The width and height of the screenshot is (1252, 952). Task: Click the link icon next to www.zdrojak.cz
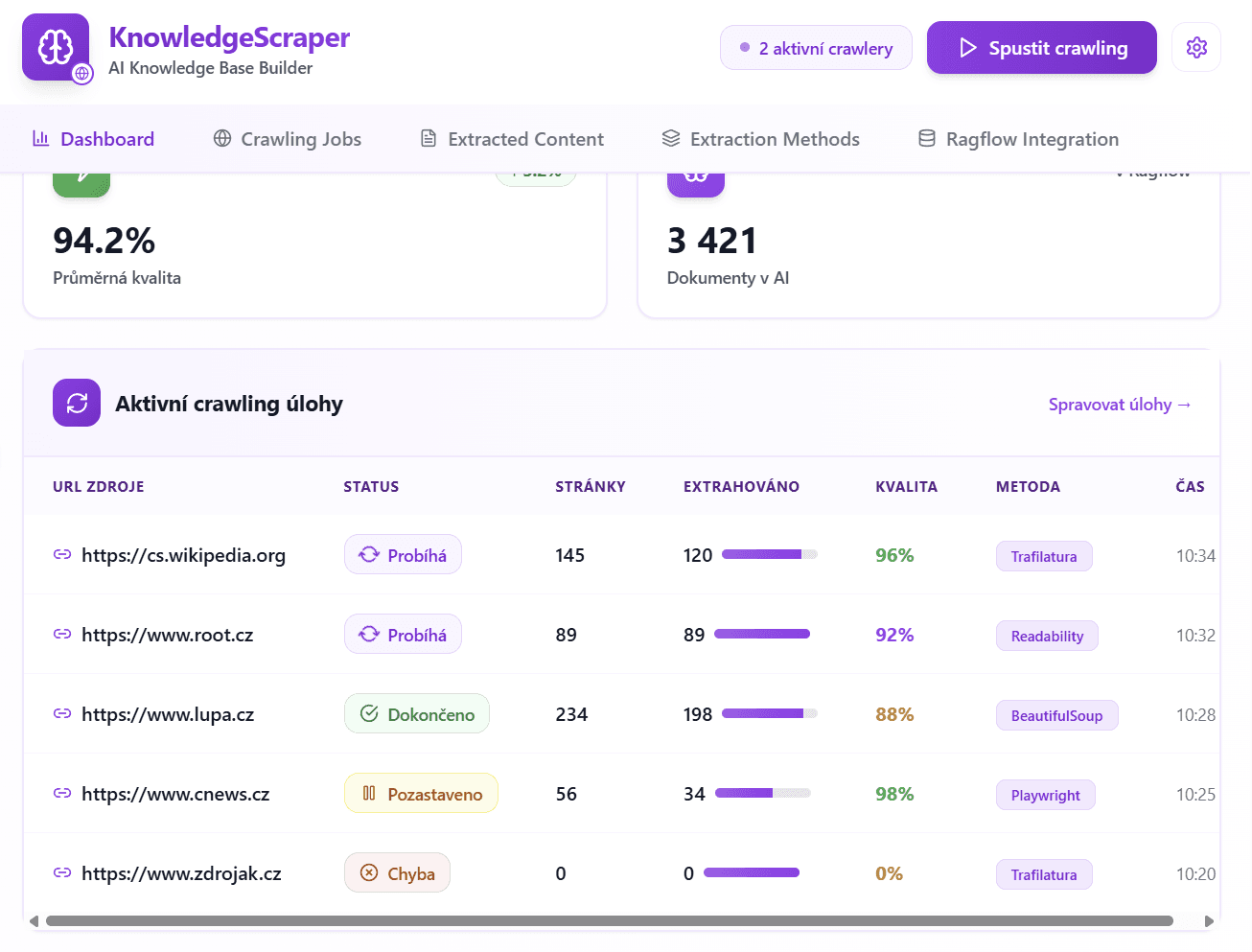61,873
